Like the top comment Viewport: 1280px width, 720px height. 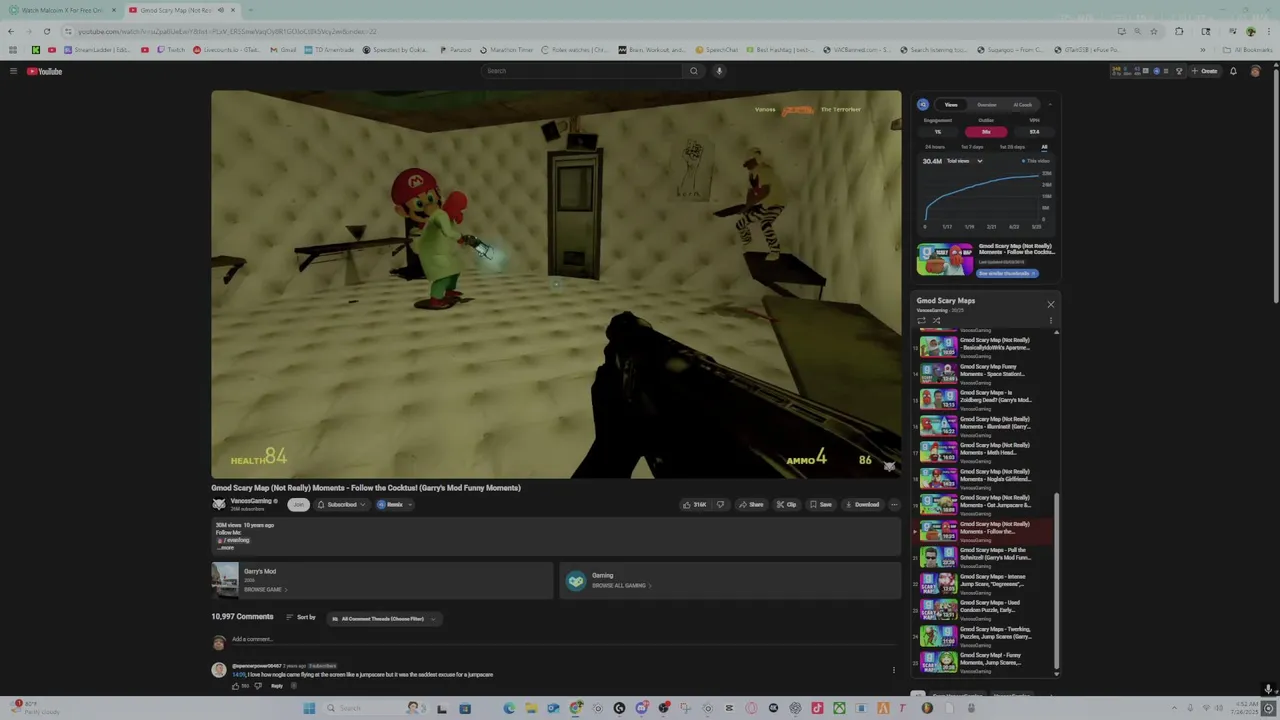pos(236,686)
